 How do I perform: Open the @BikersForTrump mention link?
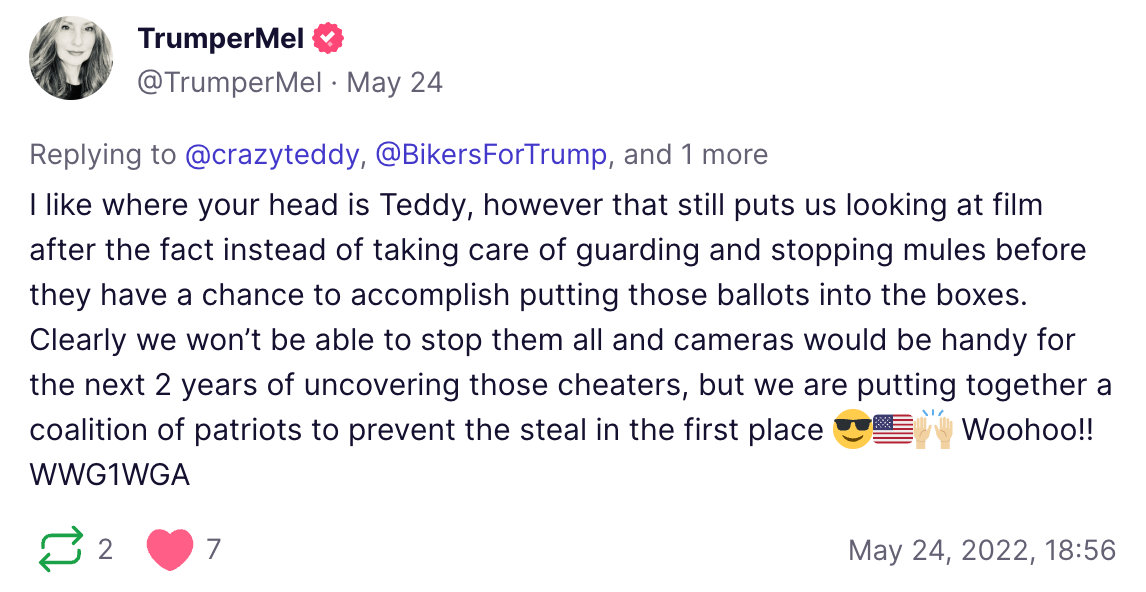click(490, 155)
